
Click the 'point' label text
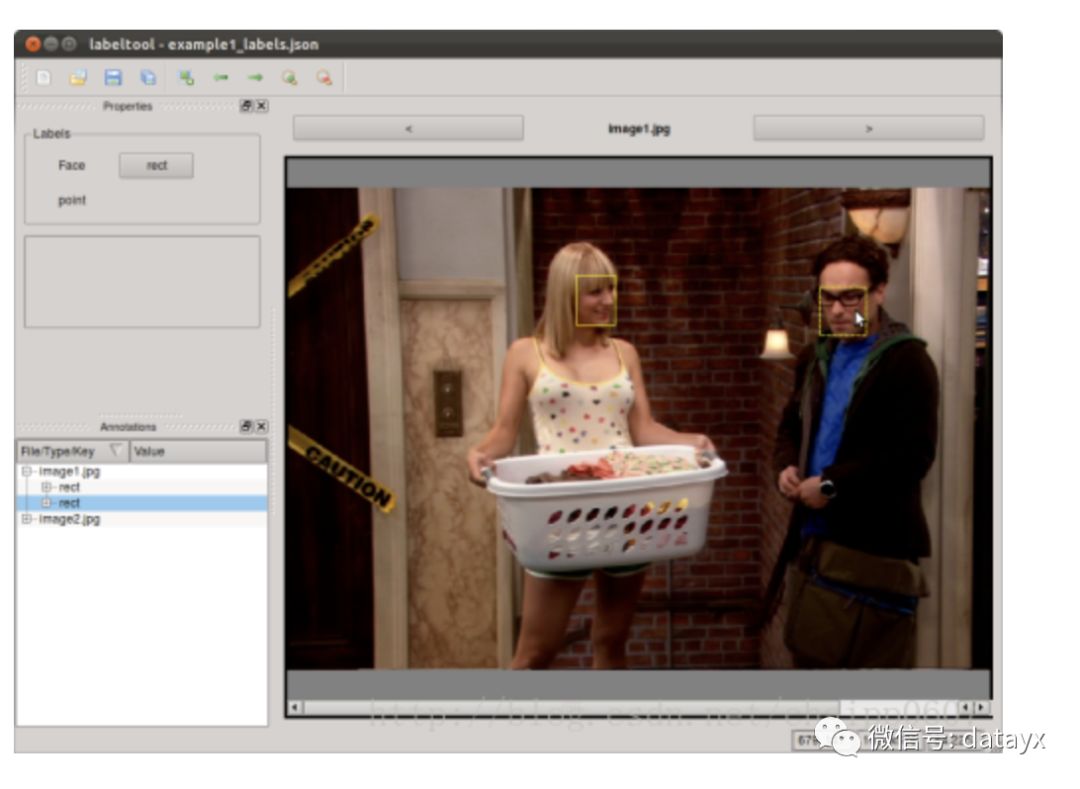(72, 200)
